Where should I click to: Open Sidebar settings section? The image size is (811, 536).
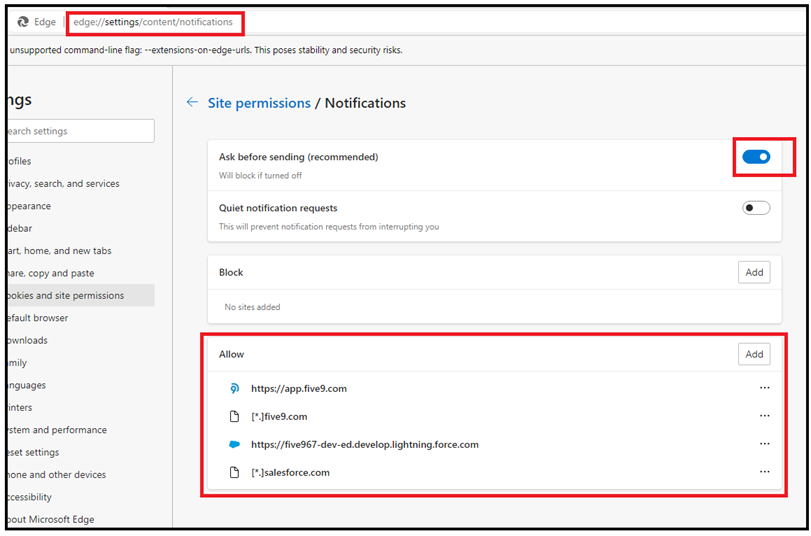81,228
